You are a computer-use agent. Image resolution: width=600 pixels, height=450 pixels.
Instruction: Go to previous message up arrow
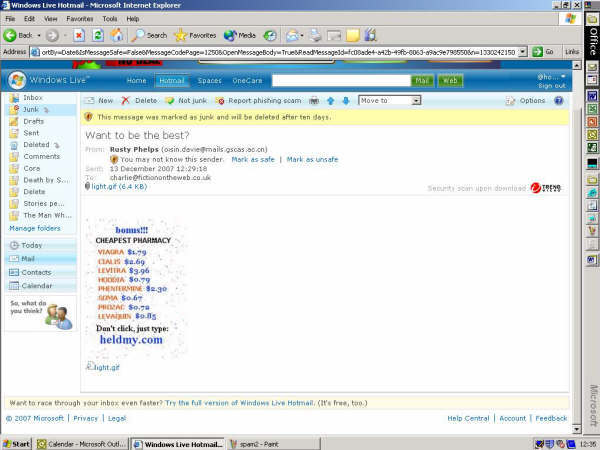[331, 101]
